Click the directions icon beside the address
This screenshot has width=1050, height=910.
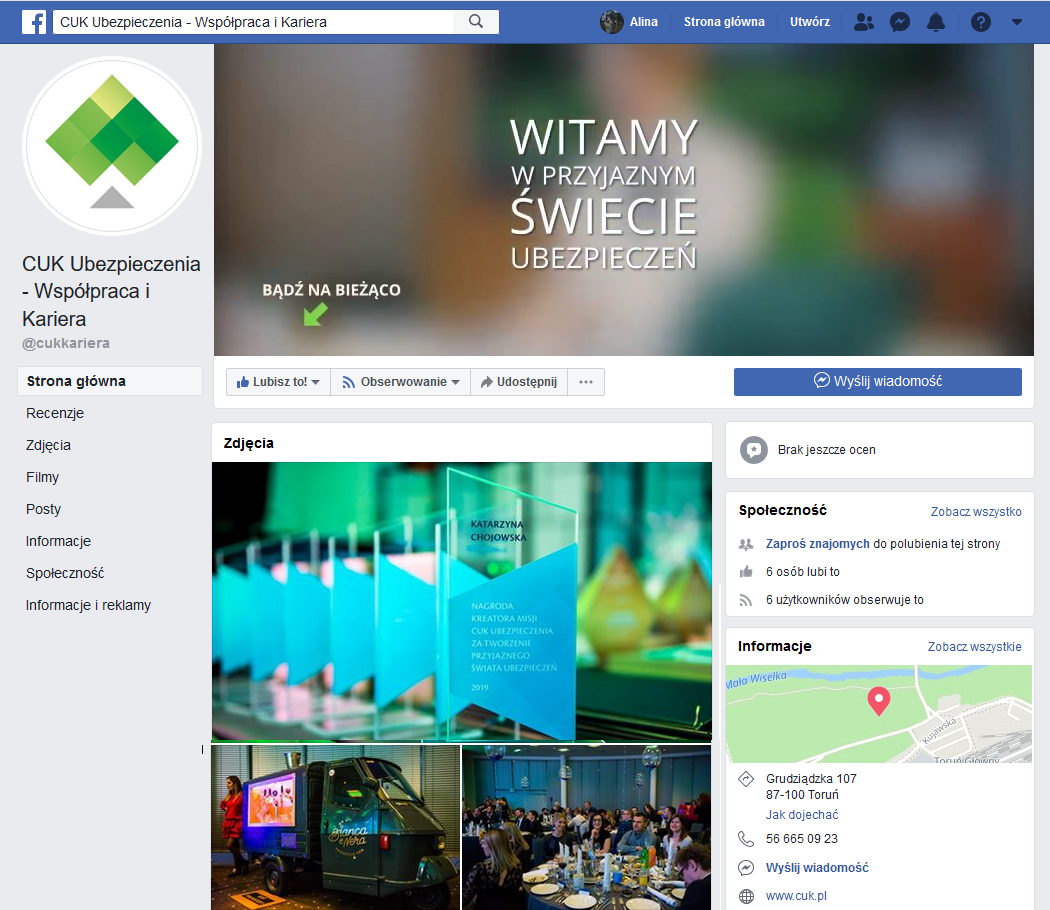[746, 779]
